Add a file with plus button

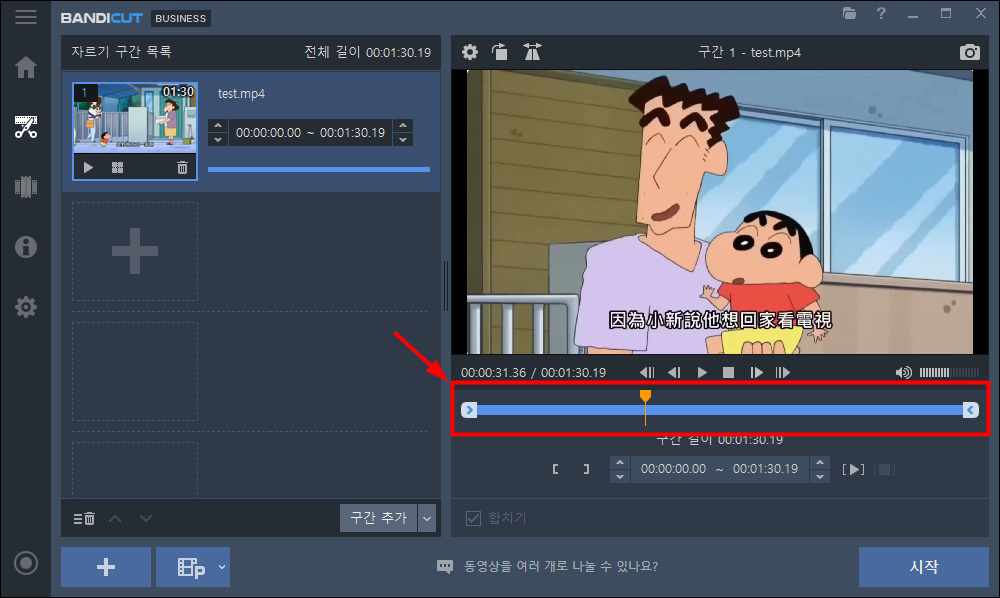coord(106,567)
